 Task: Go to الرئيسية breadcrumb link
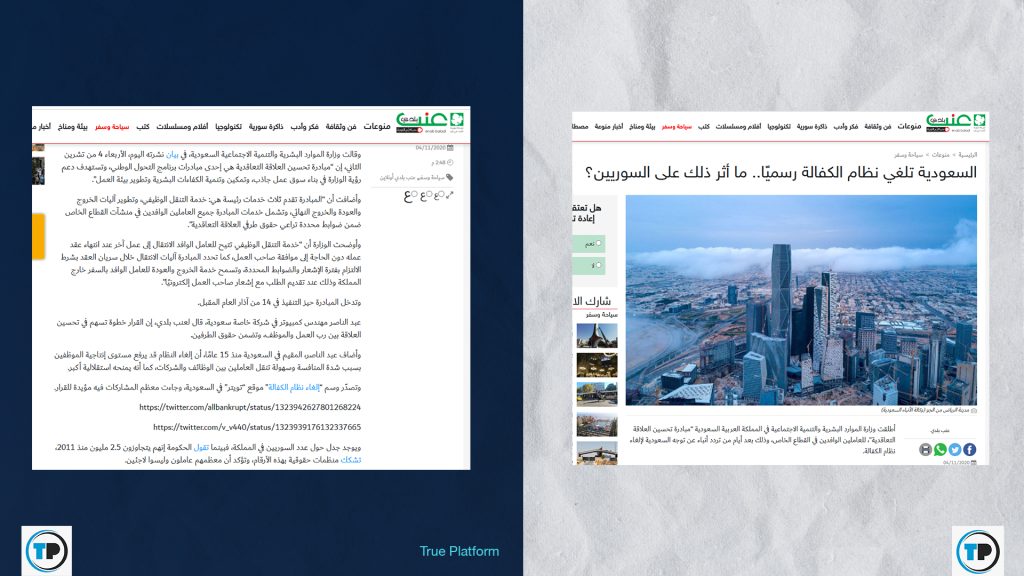(x=967, y=155)
